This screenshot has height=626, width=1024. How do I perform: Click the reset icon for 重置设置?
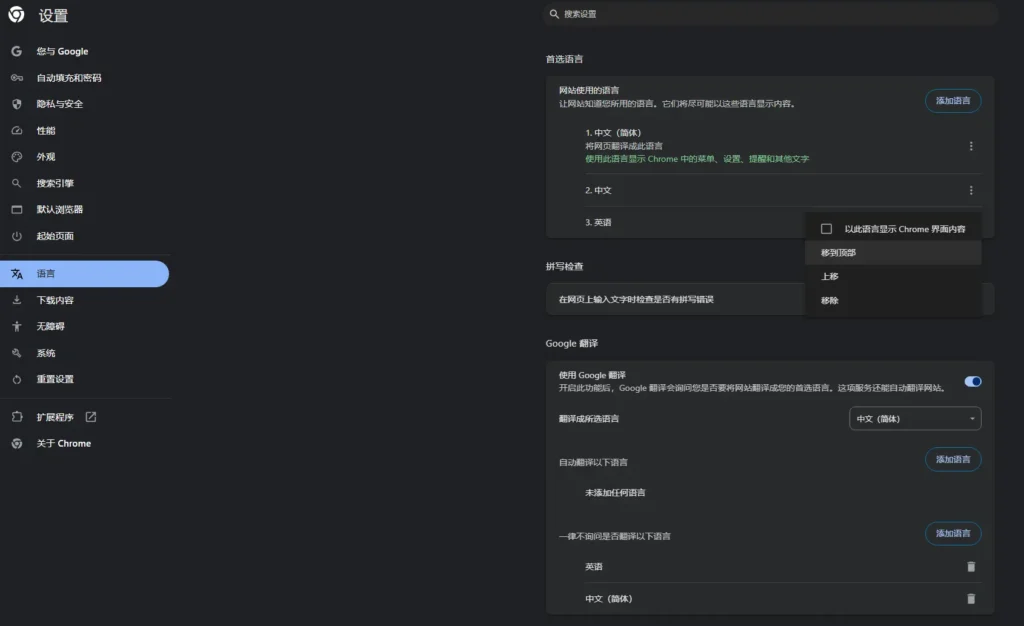(16, 379)
